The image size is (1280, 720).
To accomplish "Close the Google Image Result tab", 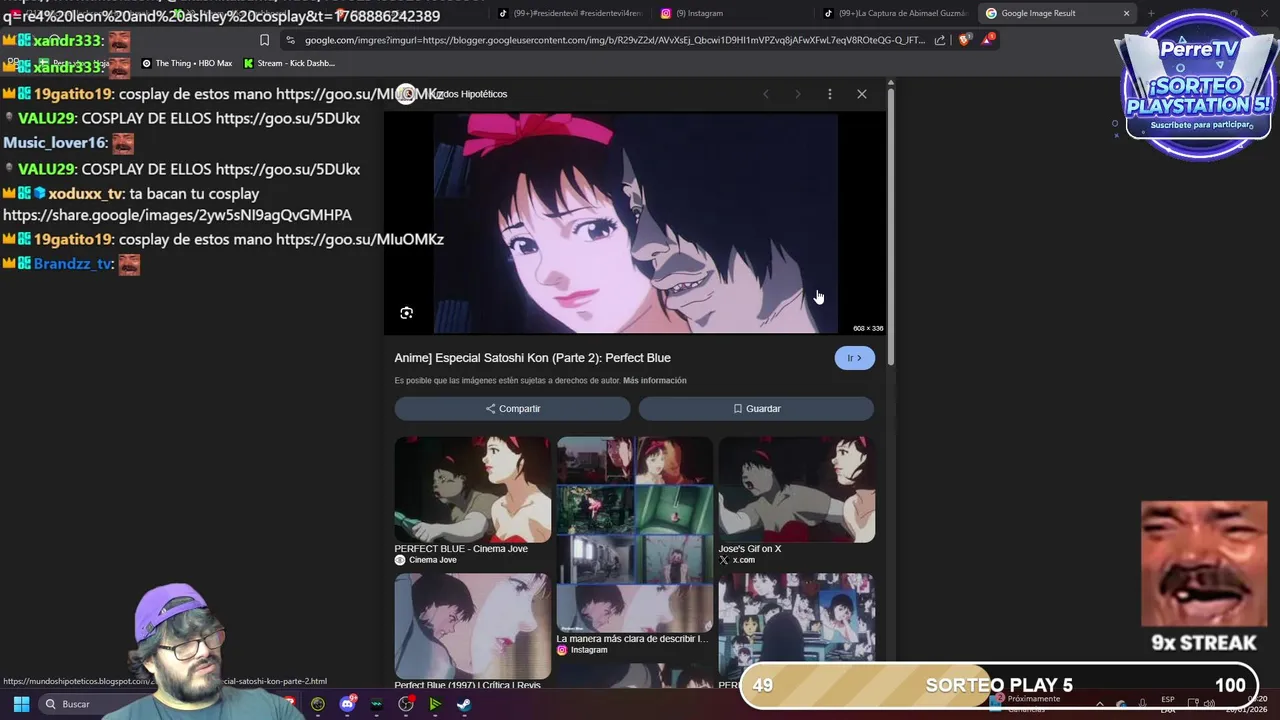I will 1126,13.
